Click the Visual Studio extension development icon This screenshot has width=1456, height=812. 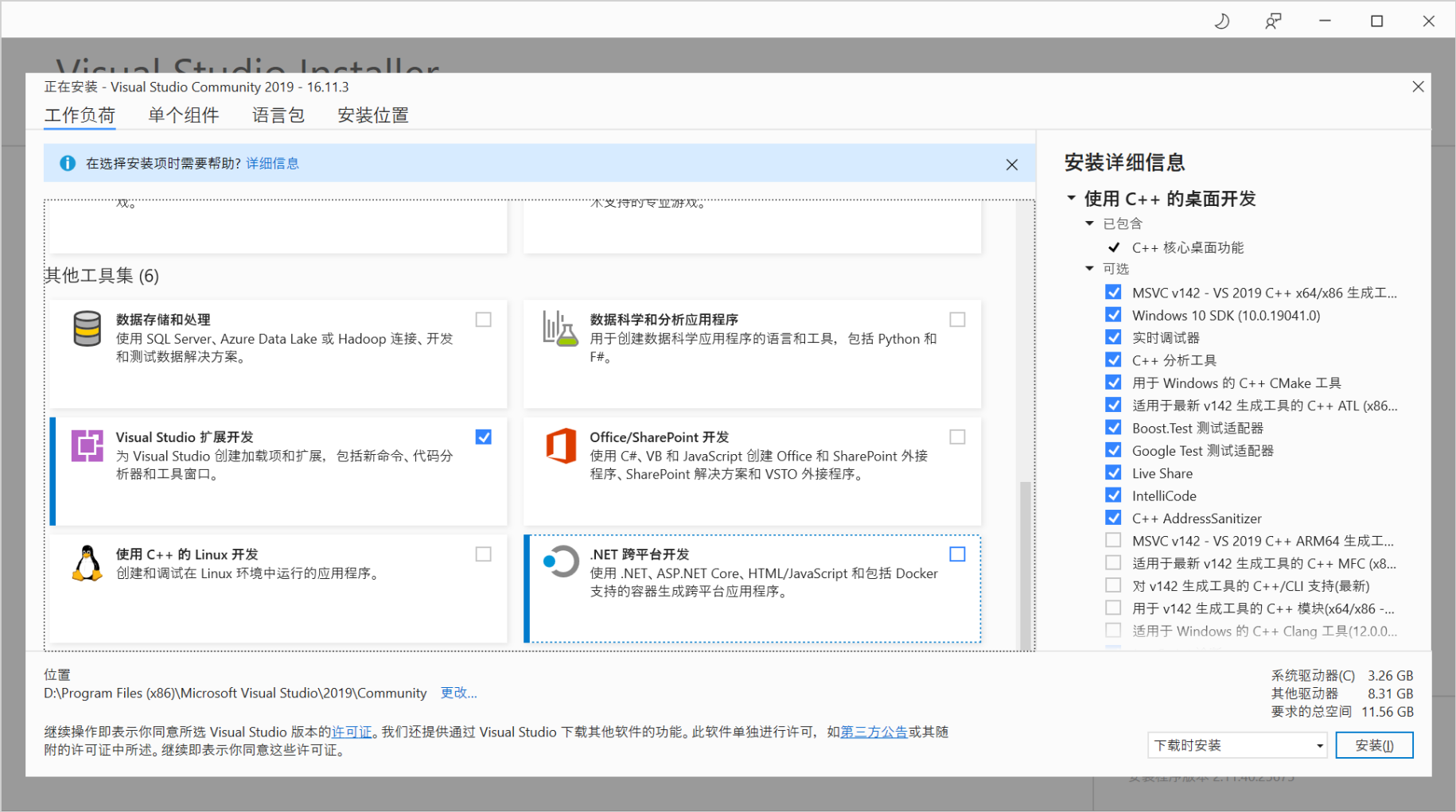[x=87, y=445]
